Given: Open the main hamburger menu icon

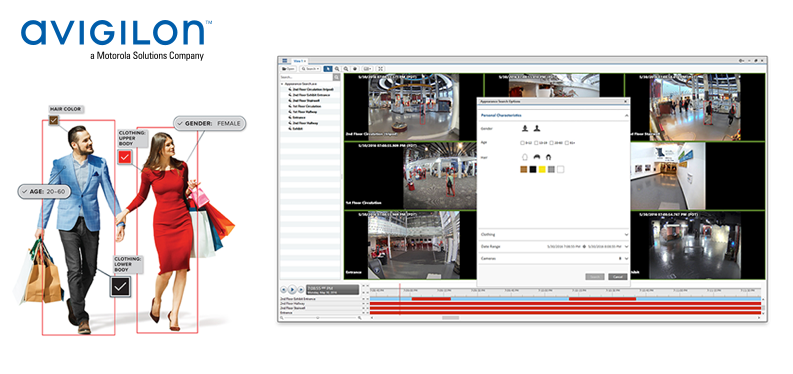Looking at the screenshot, I should pyautogui.click(x=285, y=61).
